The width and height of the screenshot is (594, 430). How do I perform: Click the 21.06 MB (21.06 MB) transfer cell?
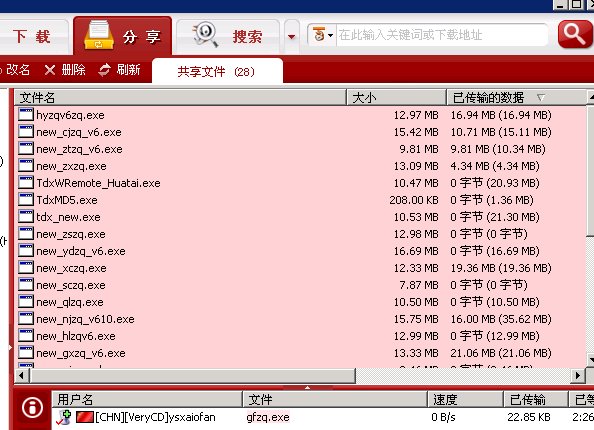click(501, 353)
